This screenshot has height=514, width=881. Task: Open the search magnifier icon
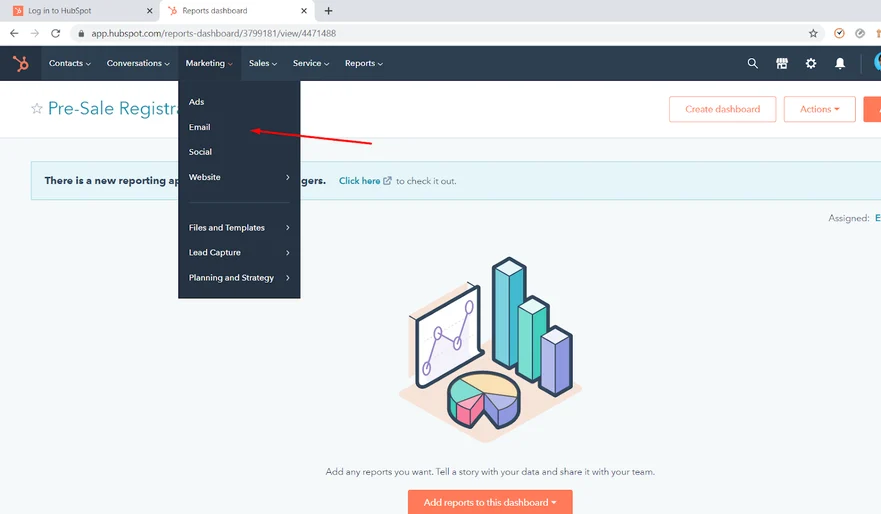click(x=752, y=63)
